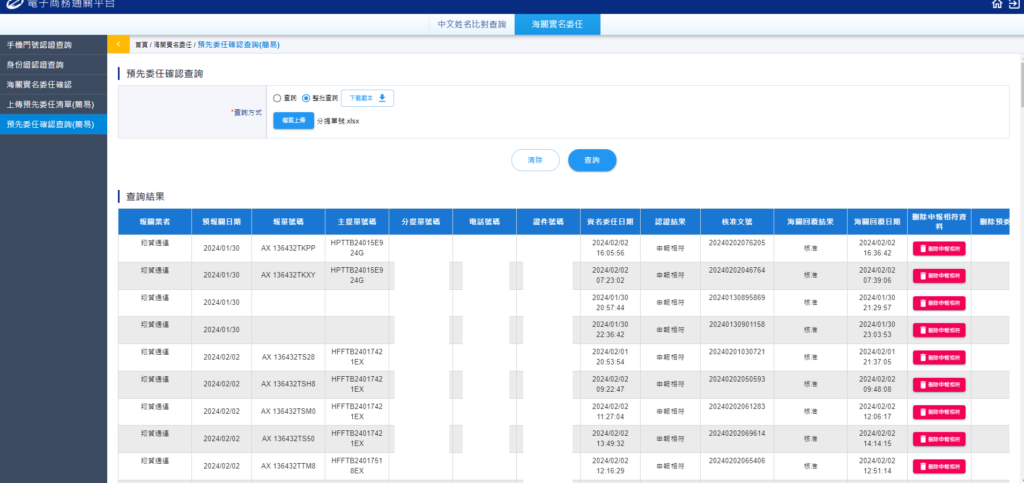This screenshot has height=483, width=1024.
Task: Delete record with approval number 20240130895869
Action: (938, 303)
